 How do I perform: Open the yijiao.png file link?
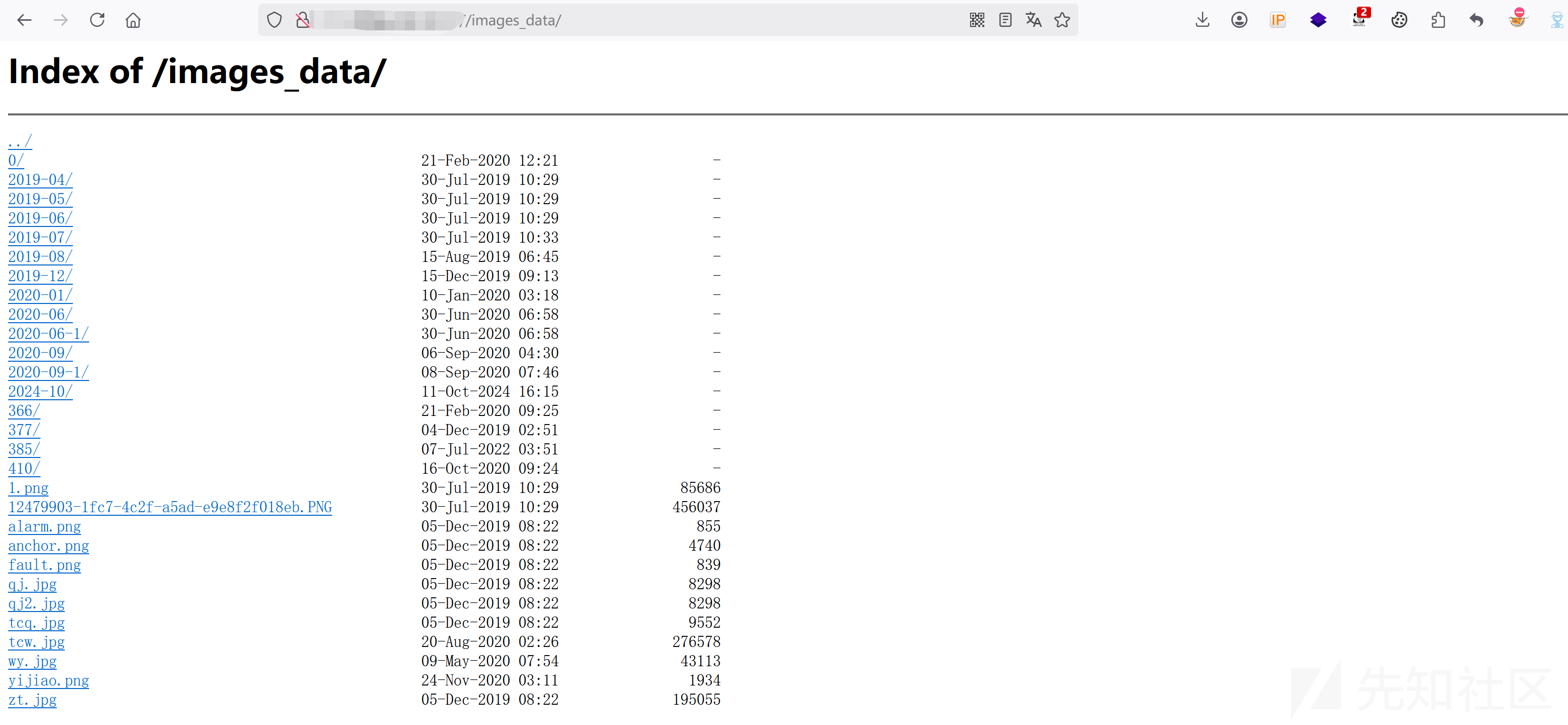pos(48,680)
